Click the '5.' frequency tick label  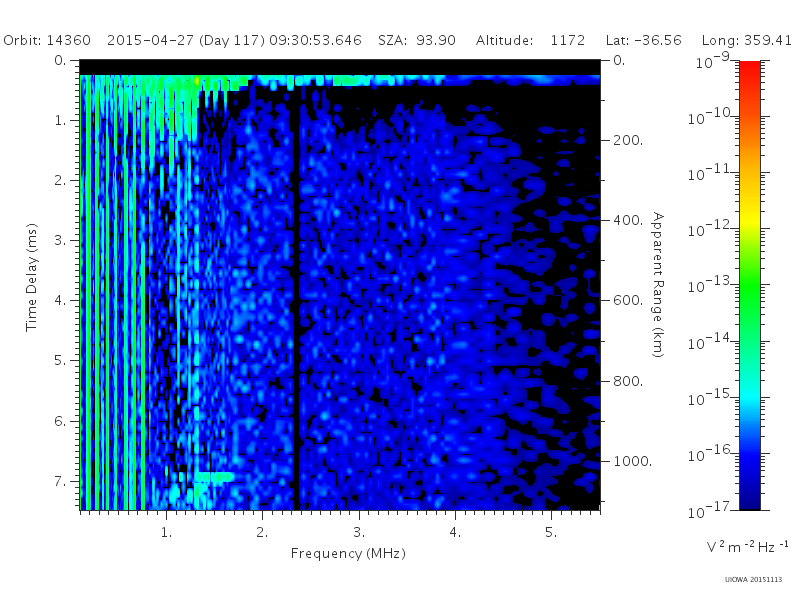coord(551,532)
